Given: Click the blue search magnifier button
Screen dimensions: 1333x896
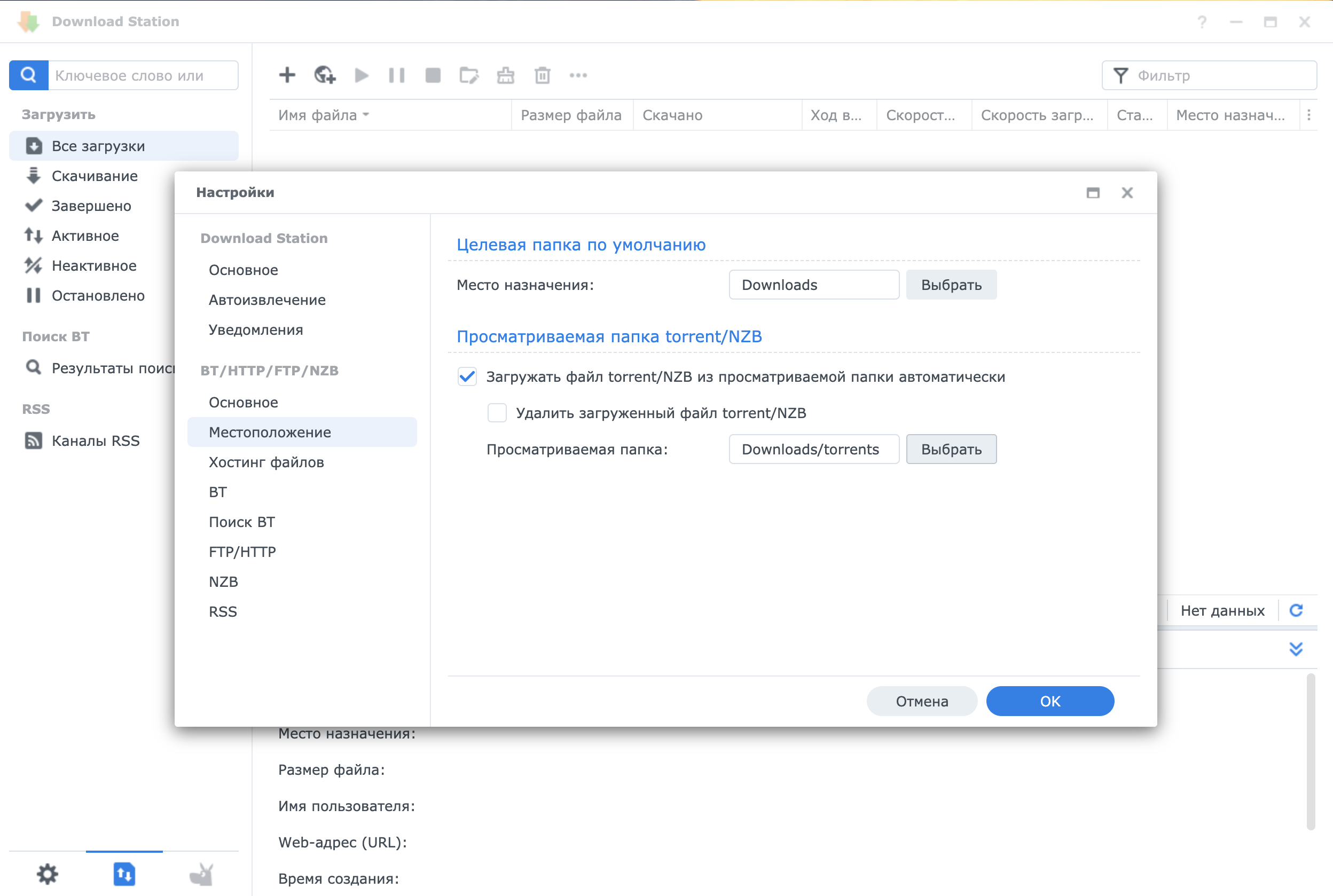Looking at the screenshot, I should tap(28, 75).
